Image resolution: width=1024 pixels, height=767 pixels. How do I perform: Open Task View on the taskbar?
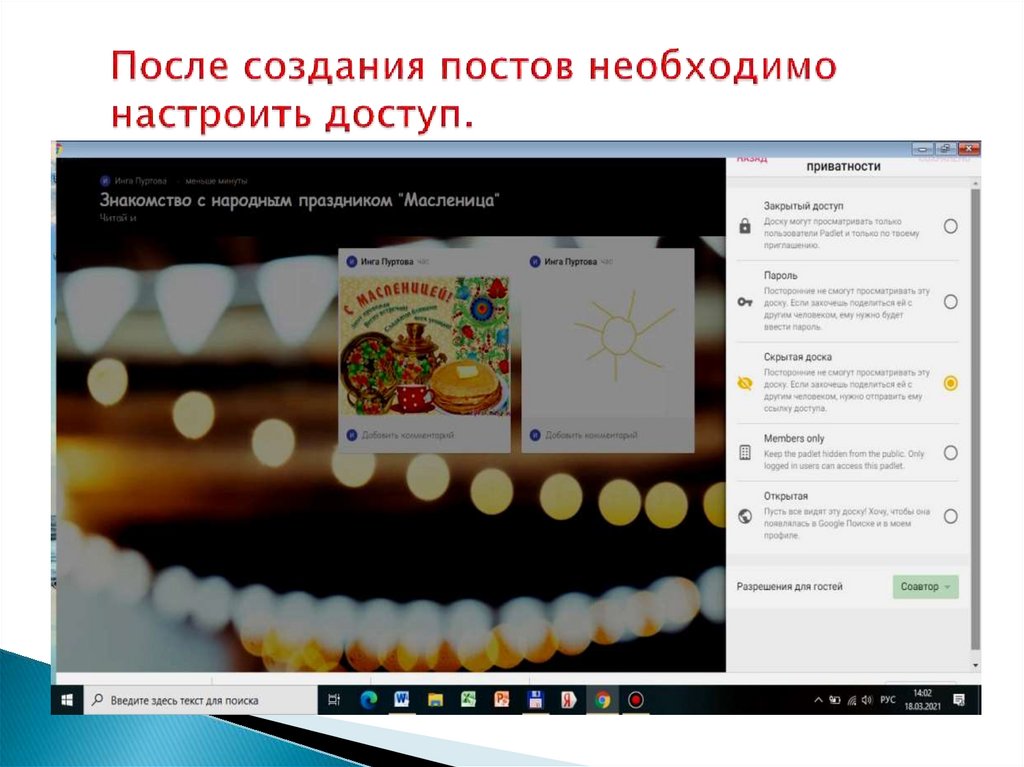(x=334, y=700)
